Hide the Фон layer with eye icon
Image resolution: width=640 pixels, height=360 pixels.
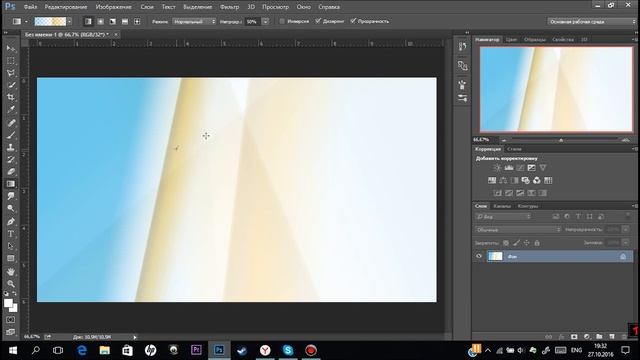point(479,256)
